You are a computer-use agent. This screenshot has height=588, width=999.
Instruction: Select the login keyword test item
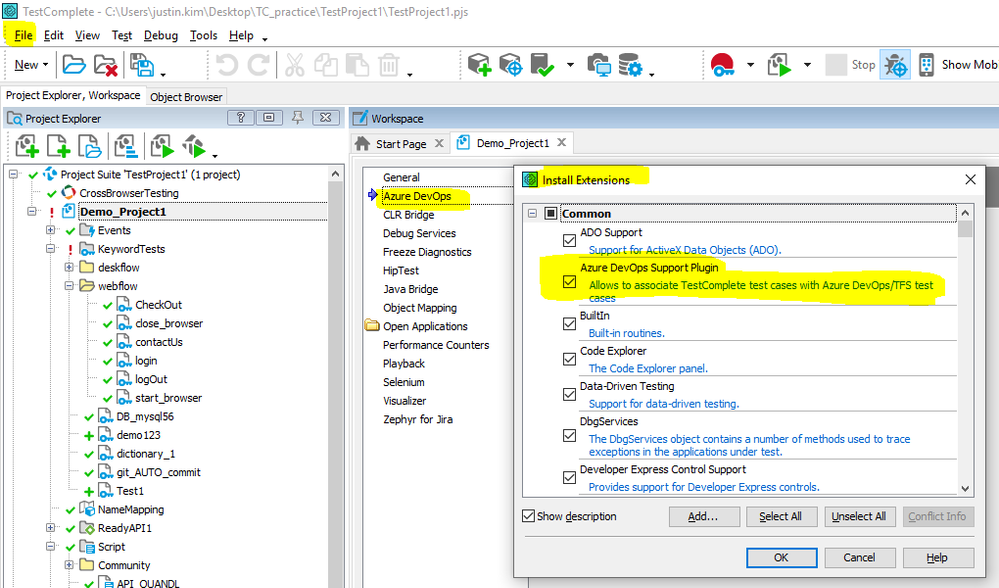coord(146,361)
